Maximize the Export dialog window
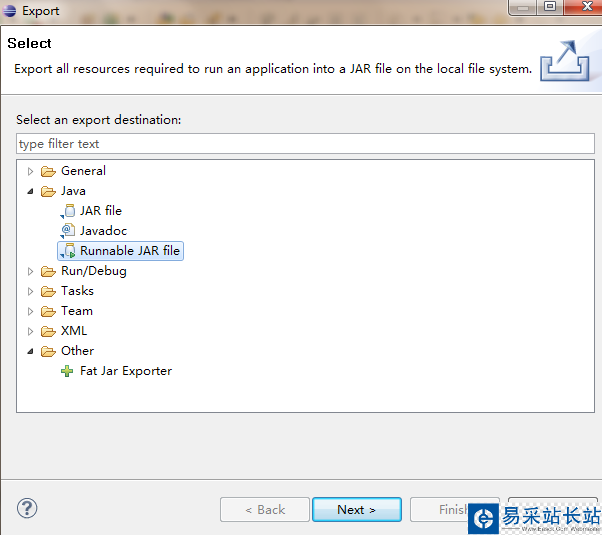602x535 pixels. (x=551, y=8)
